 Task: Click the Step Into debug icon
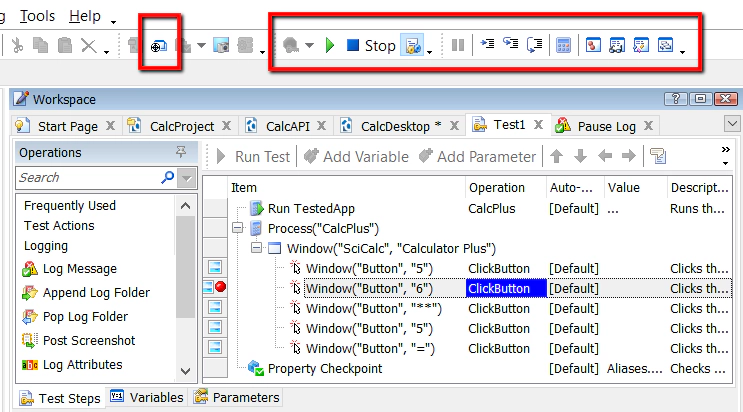[511, 44]
